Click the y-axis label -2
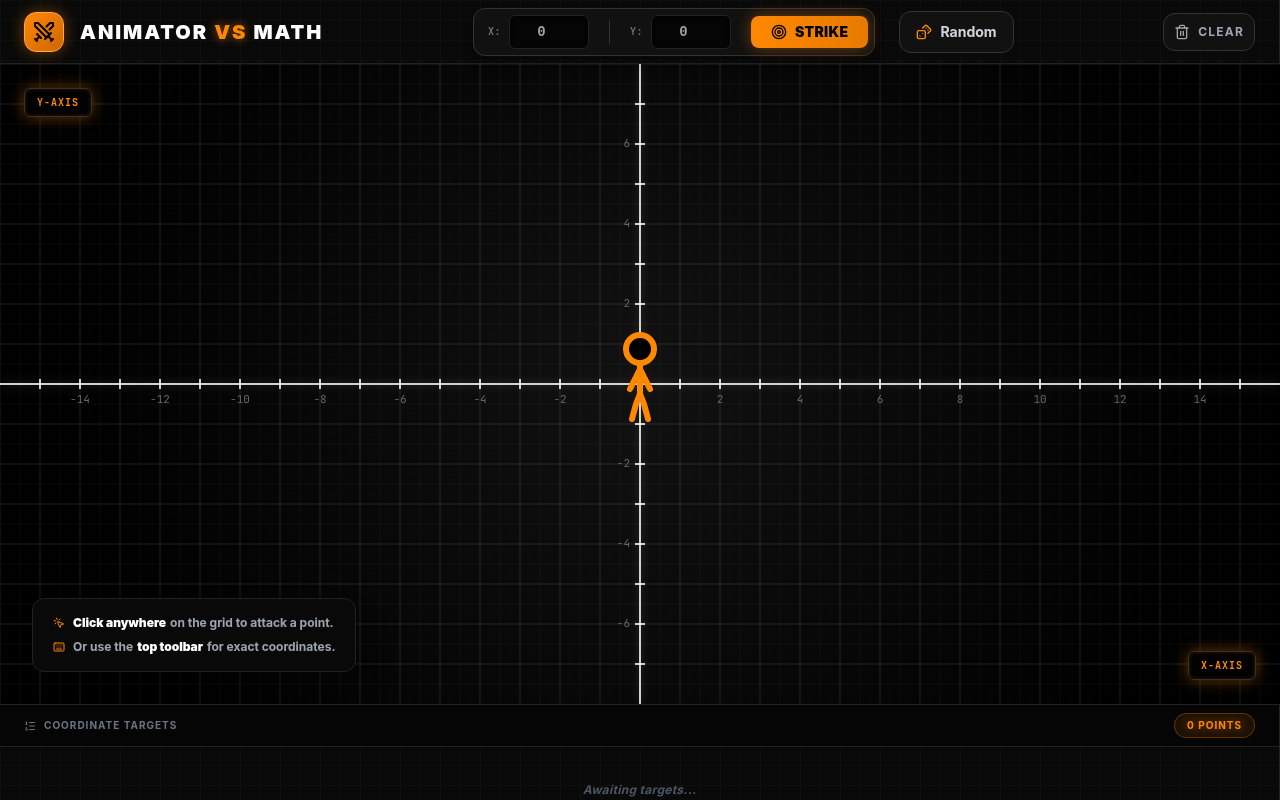The width and height of the screenshot is (1280, 800). point(624,464)
